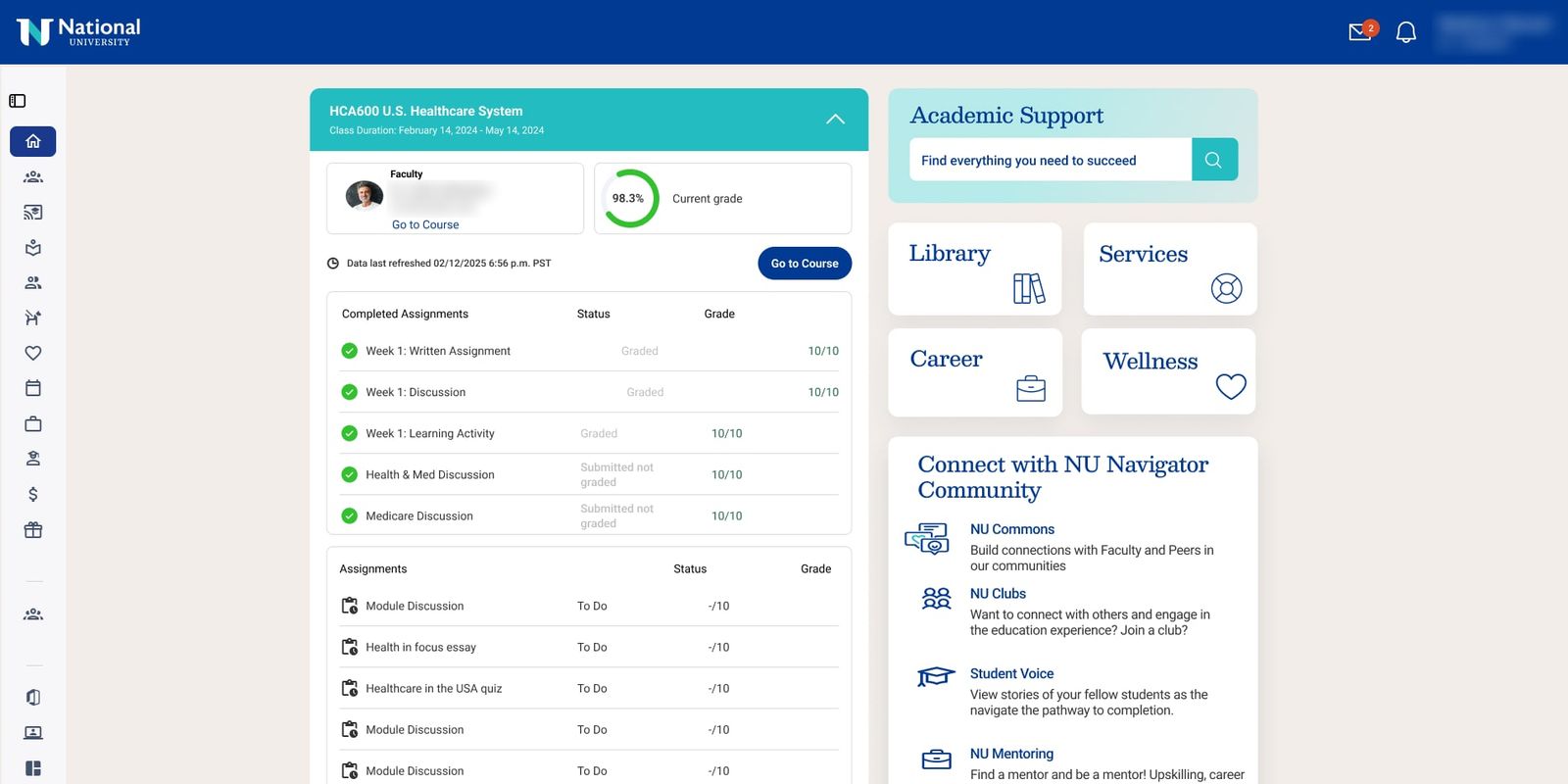Open the mail inbox with notification badge
Image resolution: width=1568 pixels, height=784 pixels.
click(1362, 31)
